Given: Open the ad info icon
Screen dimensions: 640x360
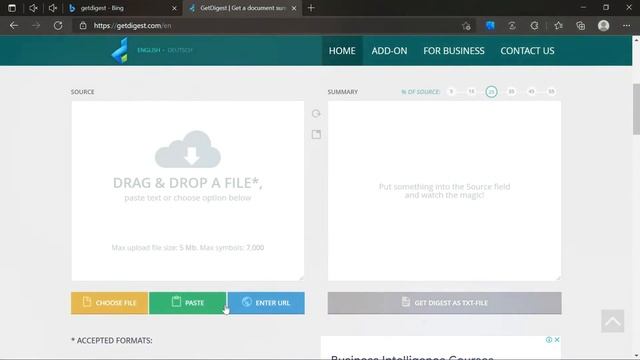Looking at the screenshot, I should pyautogui.click(x=549, y=340).
